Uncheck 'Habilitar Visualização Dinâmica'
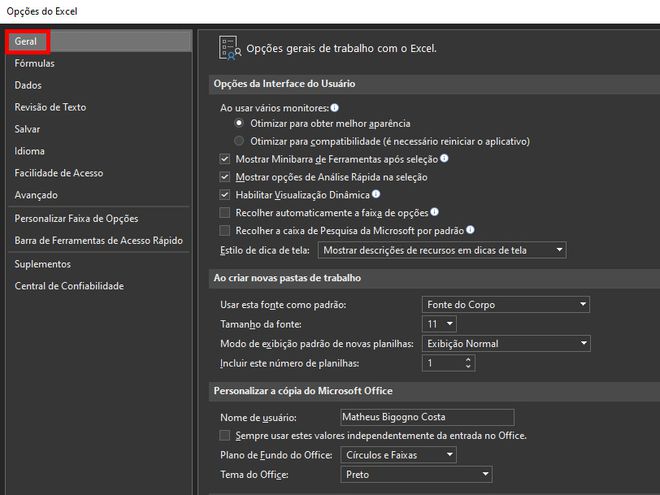Image resolution: width=660 pixels, height=495 pixels. tap(225, 195)
